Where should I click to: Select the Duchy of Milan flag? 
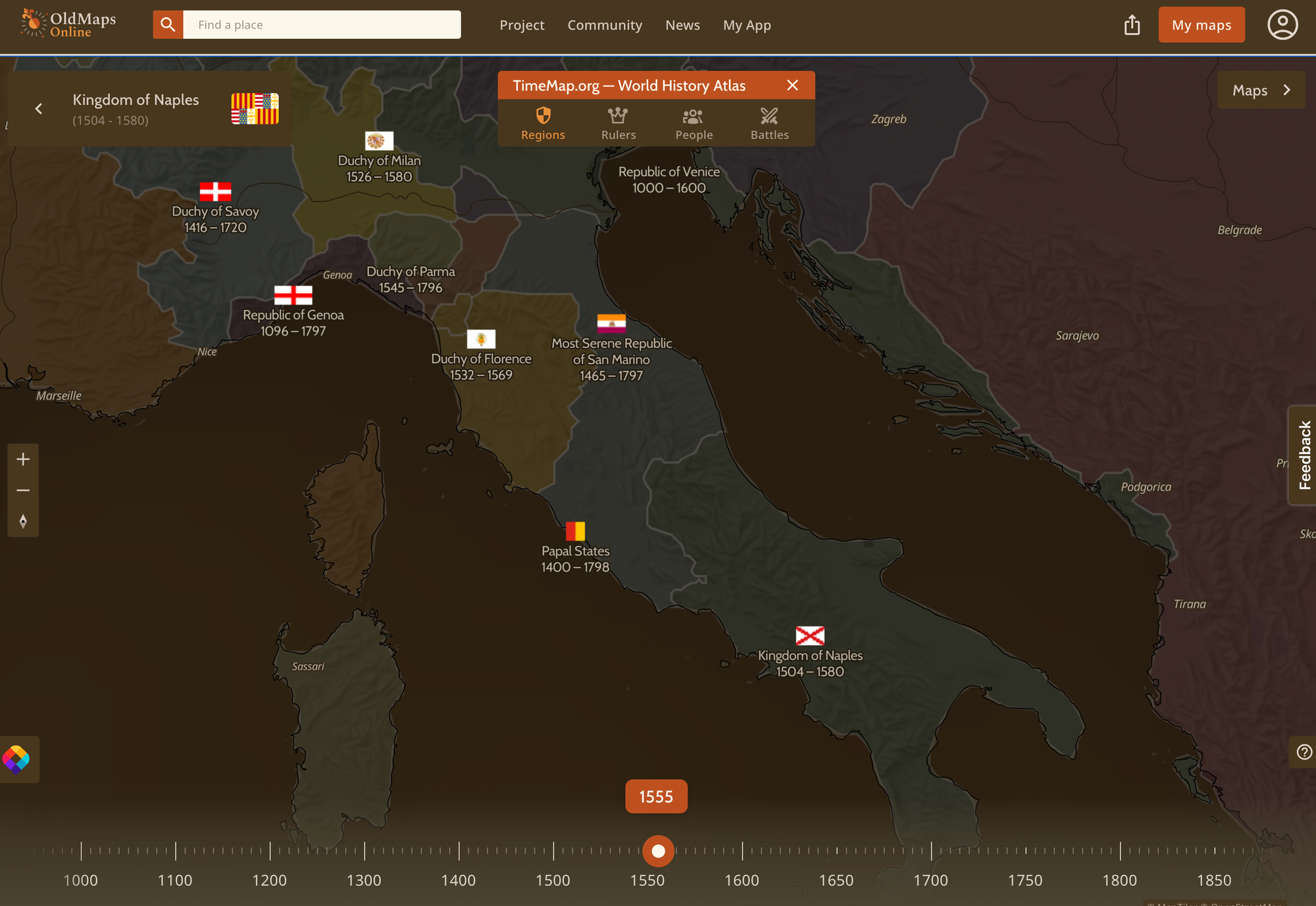[x=379, y=141]
